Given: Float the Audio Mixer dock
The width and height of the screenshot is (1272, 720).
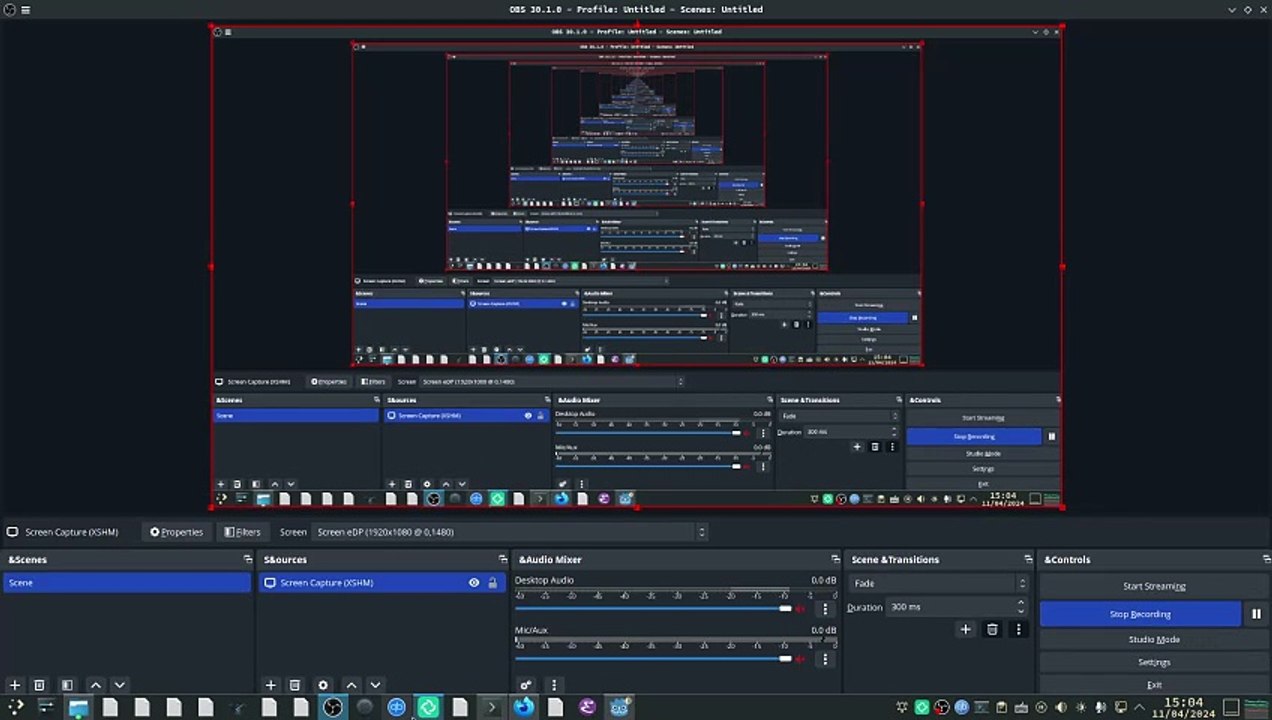Looking at the screenshot, I should [x=835, y=559].
